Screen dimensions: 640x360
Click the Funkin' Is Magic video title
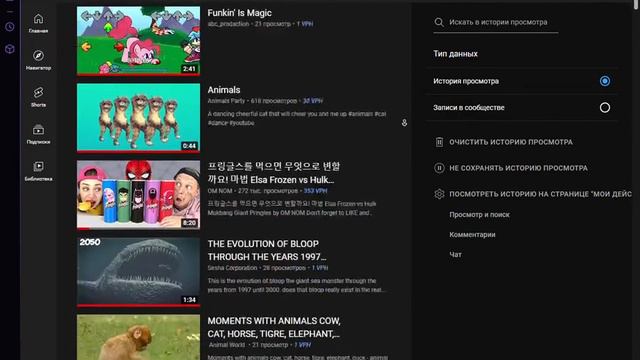point(240,13)
